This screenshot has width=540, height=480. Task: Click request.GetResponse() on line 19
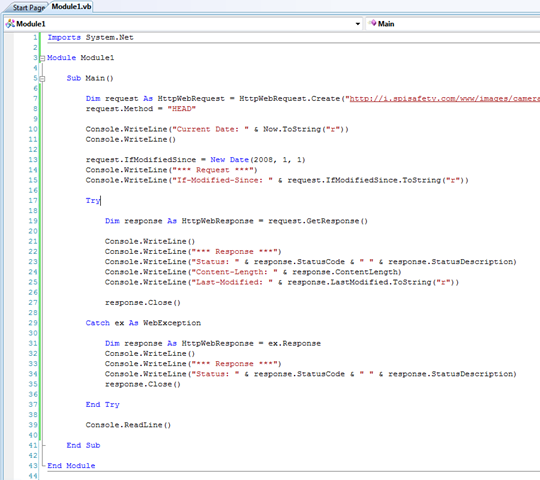click(x=318, y=221)
